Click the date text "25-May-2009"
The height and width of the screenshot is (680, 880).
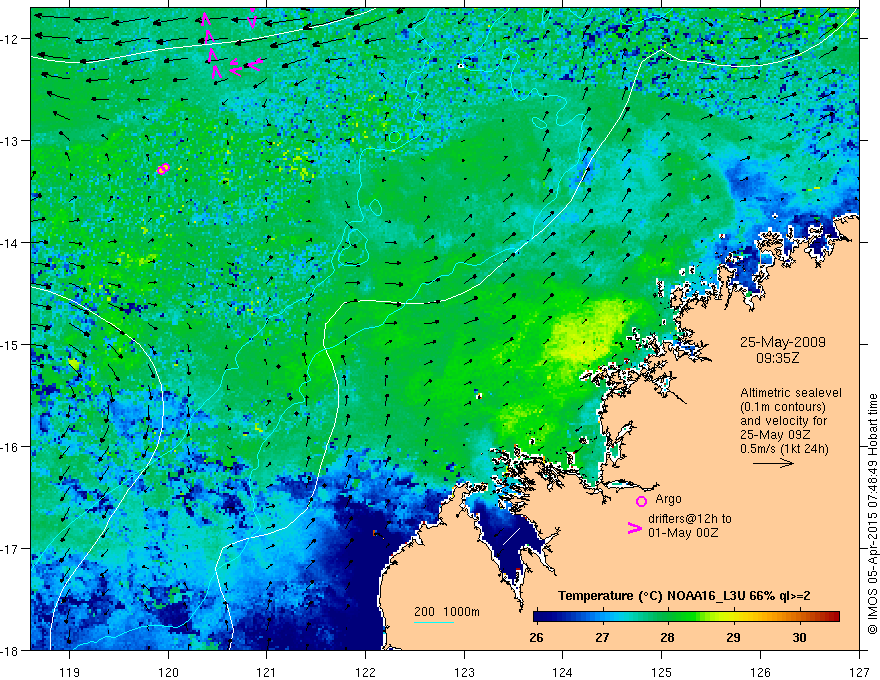(x=782, y=342)
